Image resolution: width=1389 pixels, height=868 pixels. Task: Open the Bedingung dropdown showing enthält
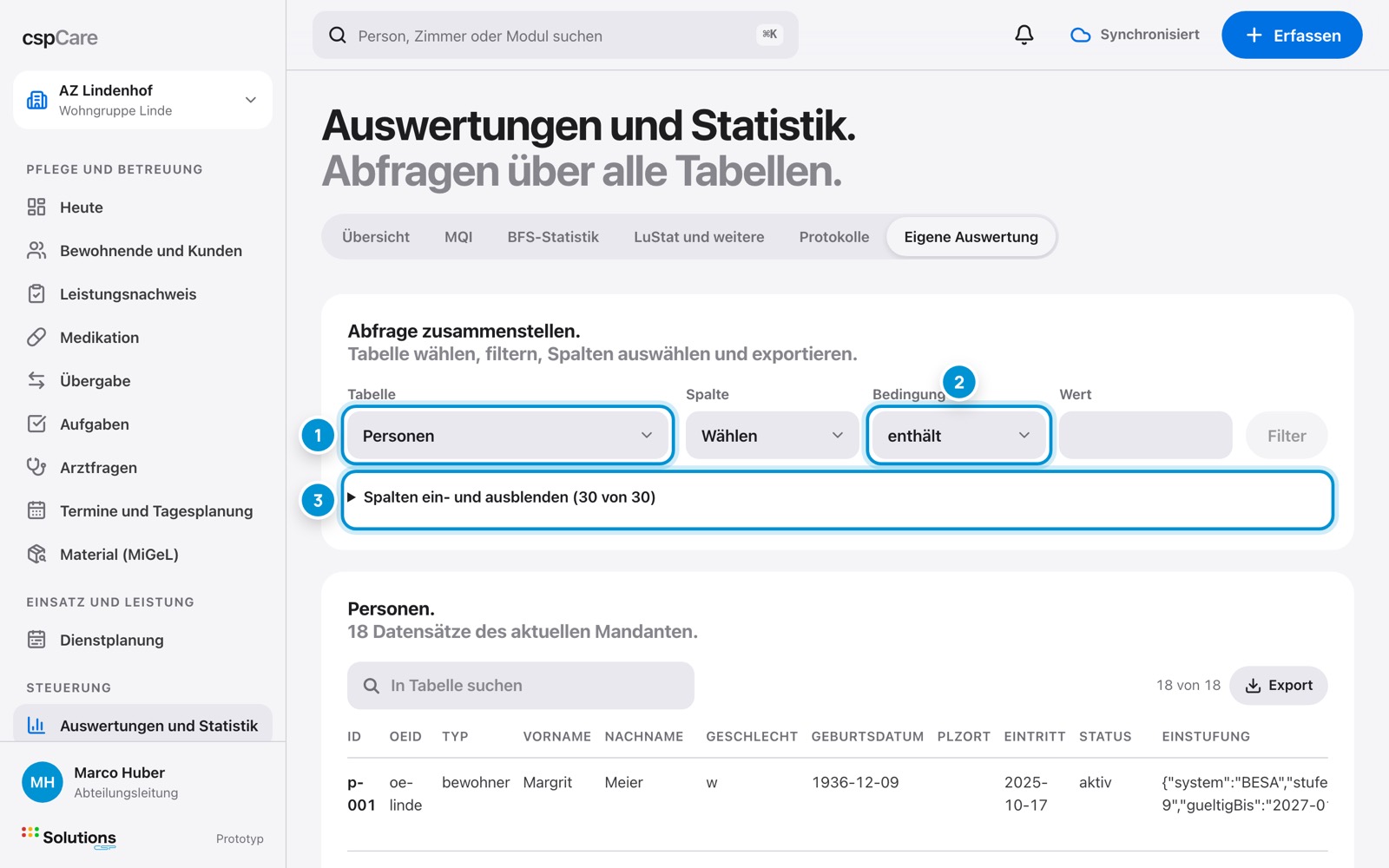tap(958, 435)
